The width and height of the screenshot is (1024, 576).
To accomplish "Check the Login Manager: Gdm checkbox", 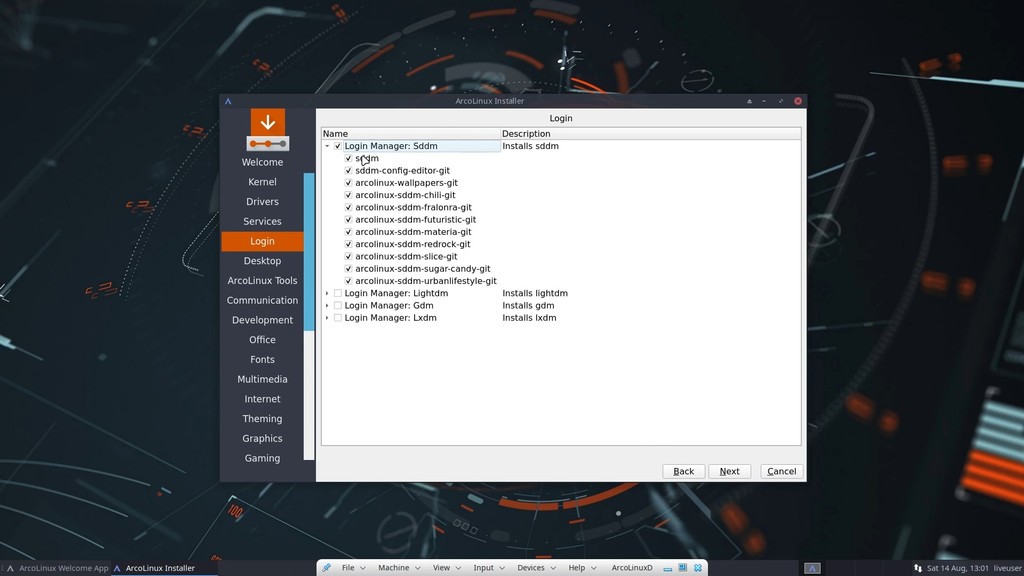I will point(338,306).
